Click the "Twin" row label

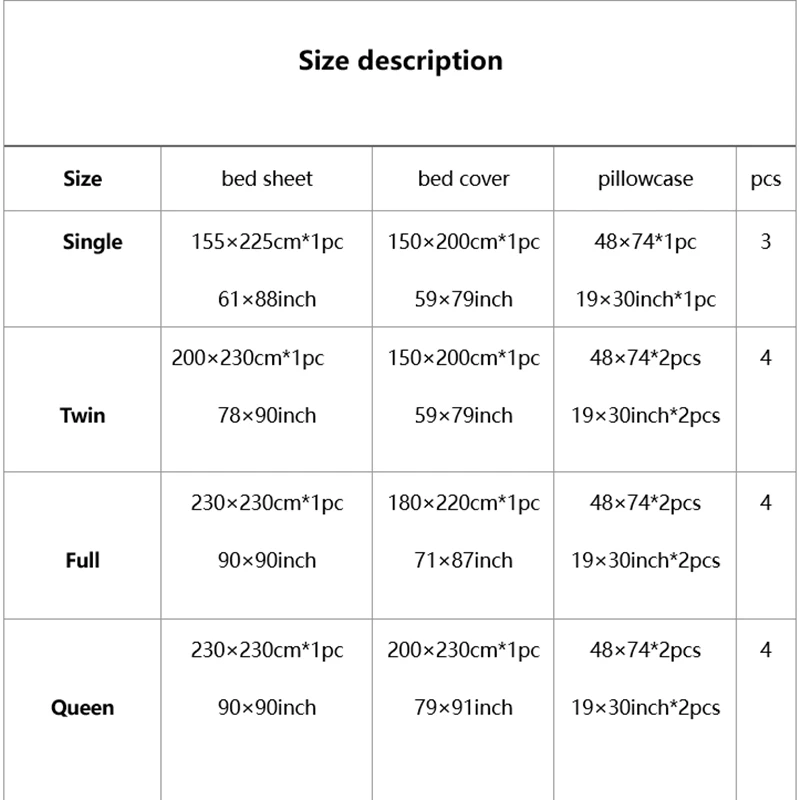coord(82,415)
